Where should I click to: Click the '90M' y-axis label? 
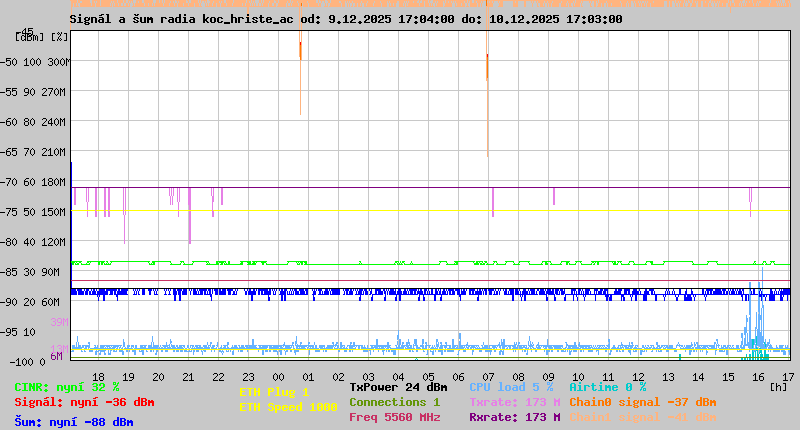click(51, 272)
